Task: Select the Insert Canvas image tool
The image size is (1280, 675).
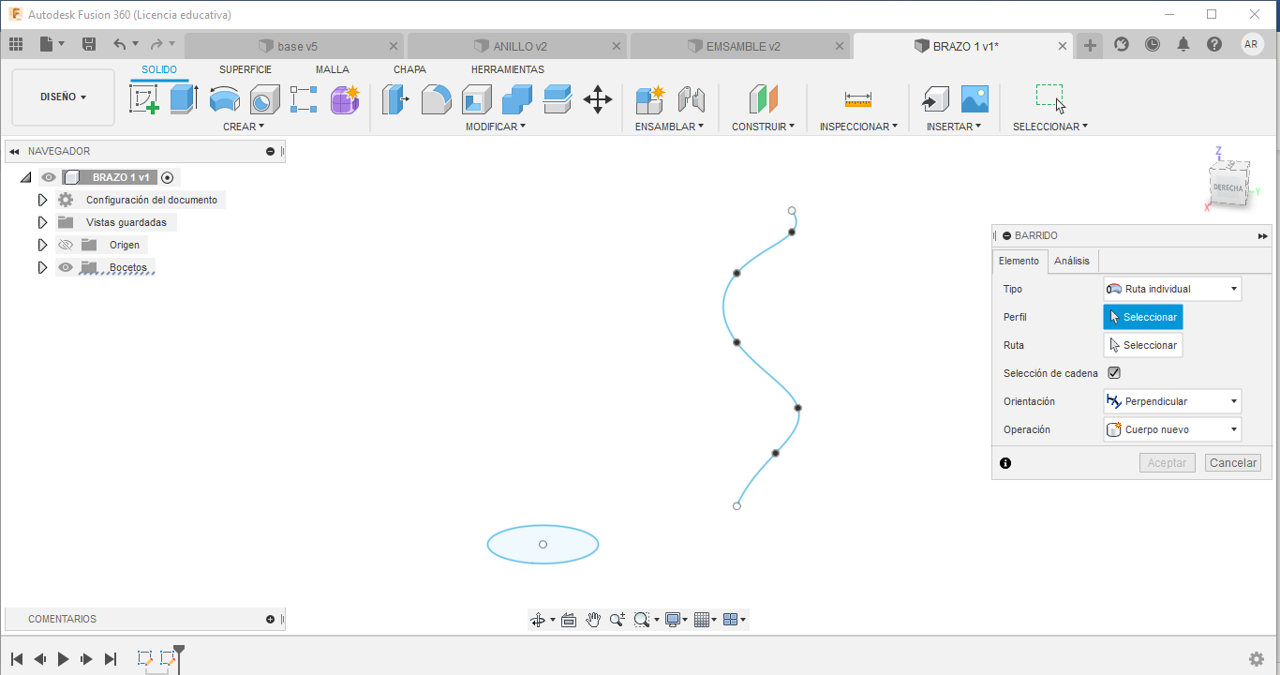Action: [x=974, y=99]
